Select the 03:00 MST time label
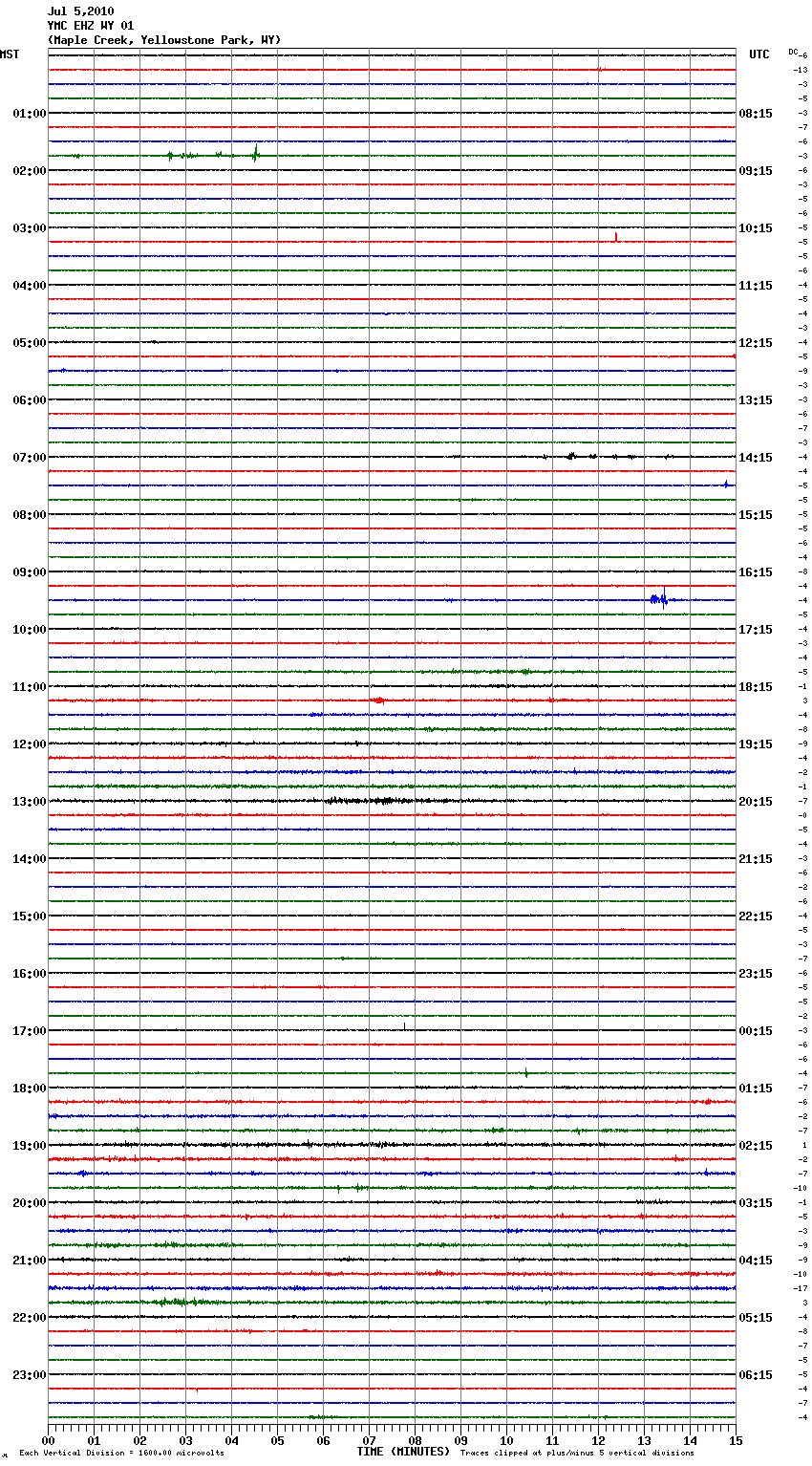 30,228
